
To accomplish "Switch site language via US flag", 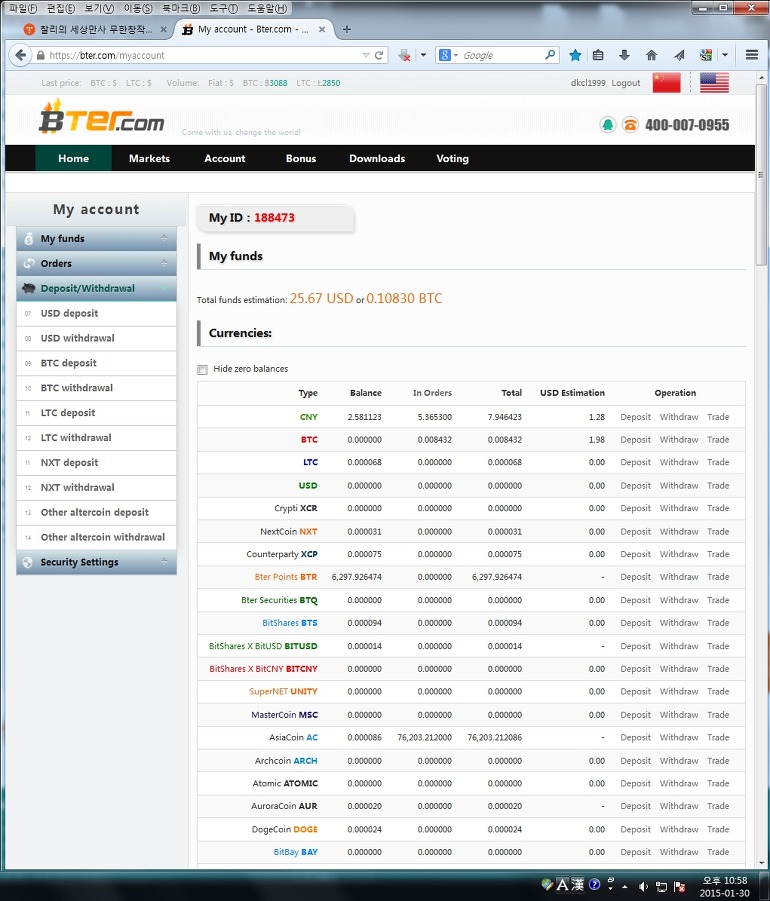I will 714,83.
